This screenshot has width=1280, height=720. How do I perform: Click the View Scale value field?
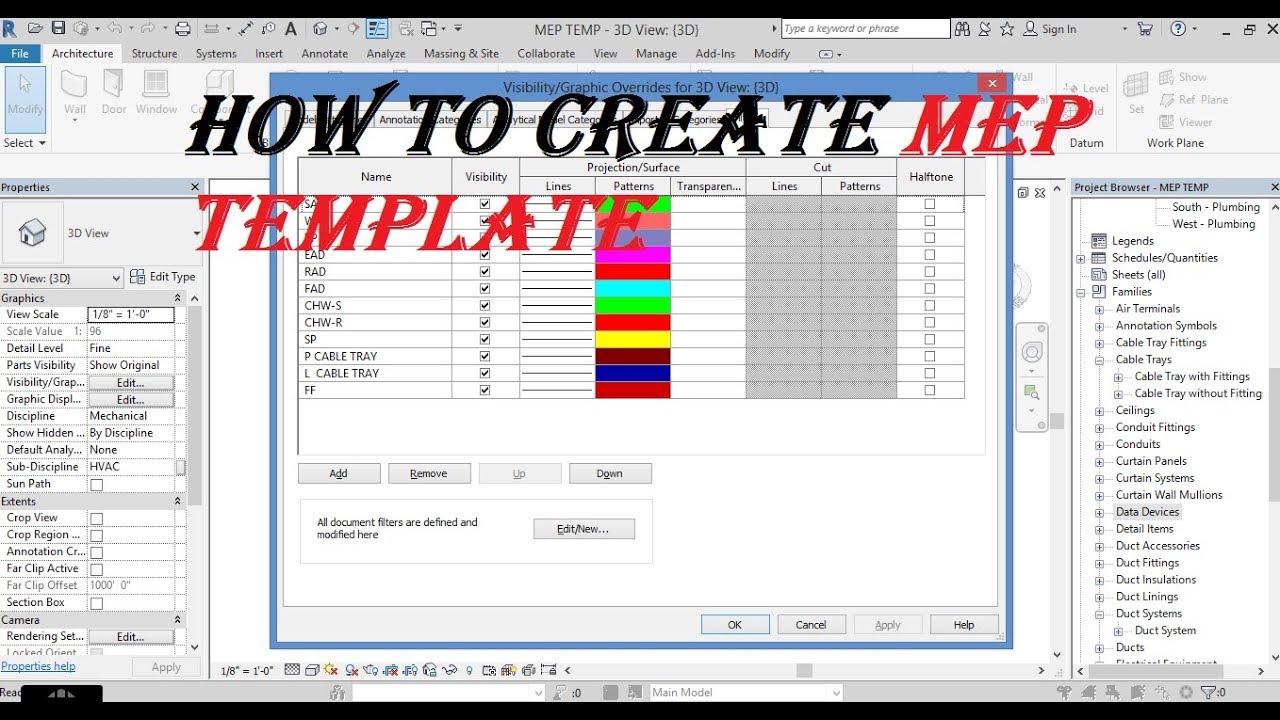coord(131,314)
